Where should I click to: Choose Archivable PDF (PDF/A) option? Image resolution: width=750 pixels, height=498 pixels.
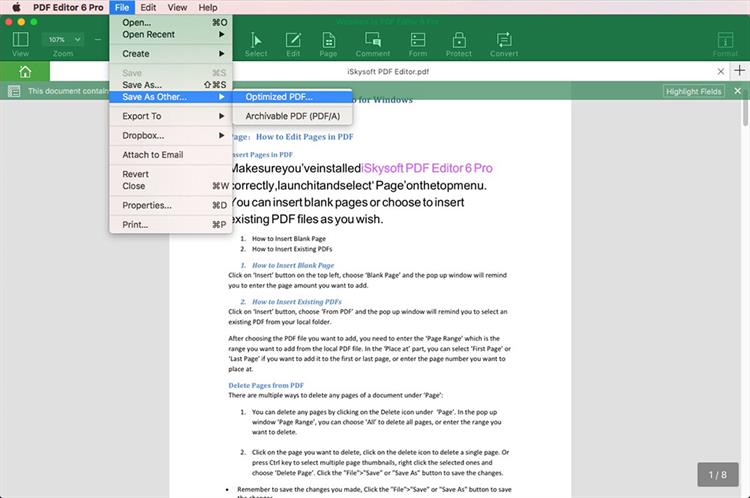[292, 116]
